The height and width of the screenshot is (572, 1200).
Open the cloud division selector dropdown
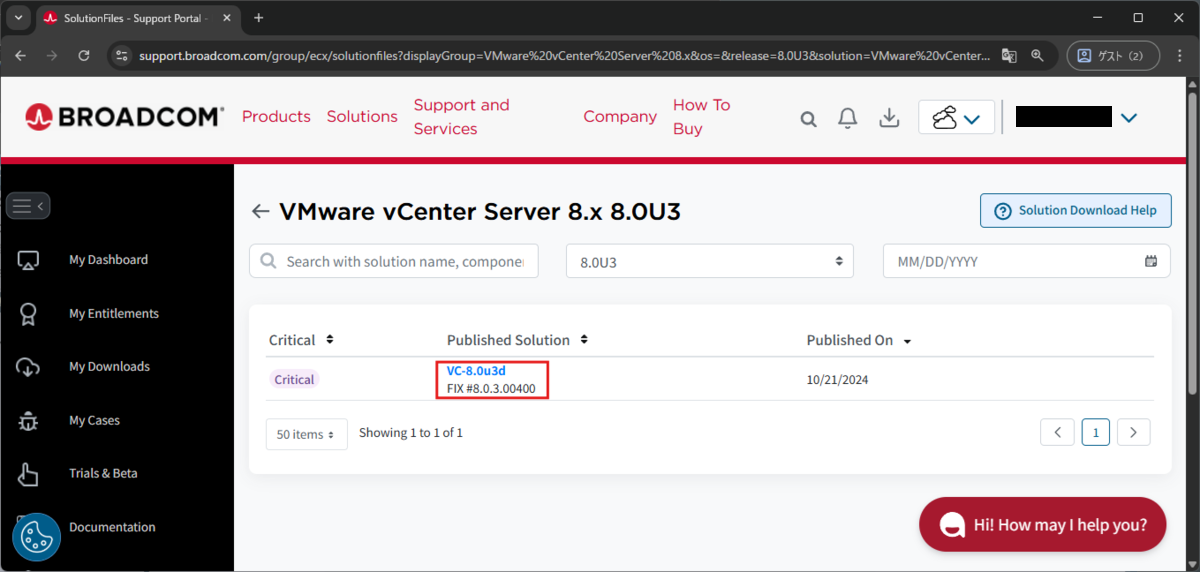click(x=956, y=118)
